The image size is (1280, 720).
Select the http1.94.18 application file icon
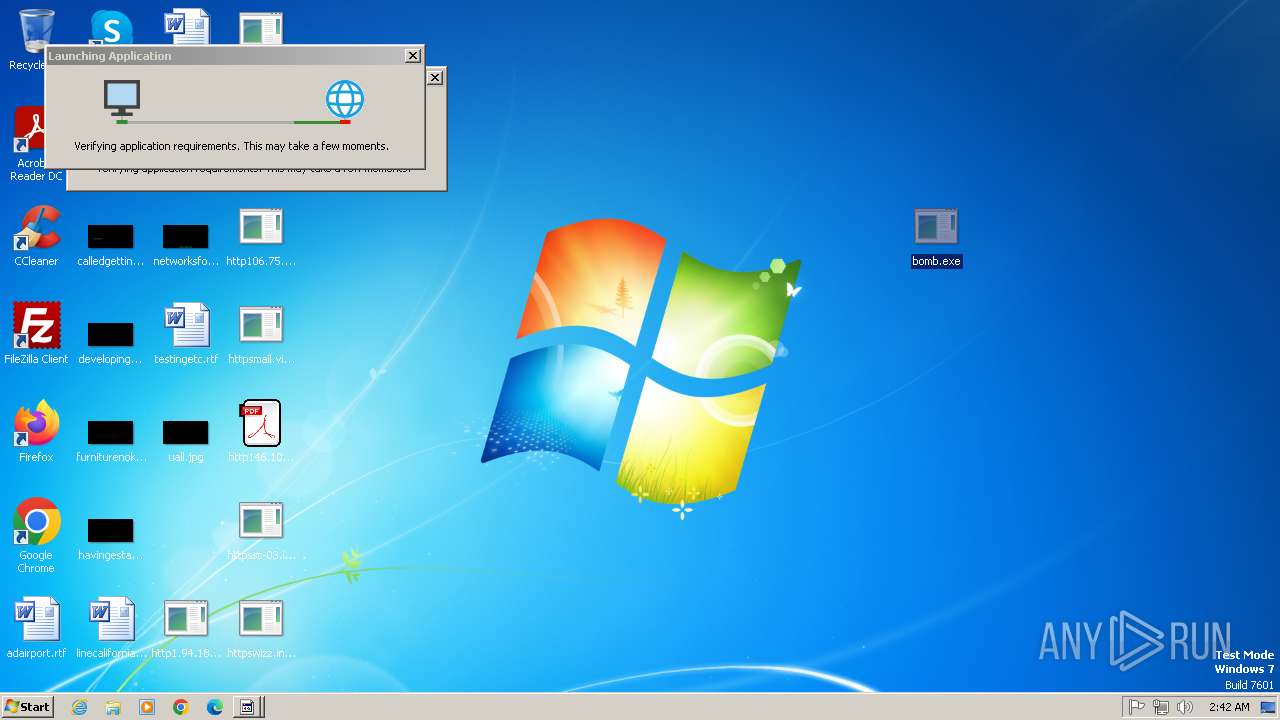click(x=186, y=630)
